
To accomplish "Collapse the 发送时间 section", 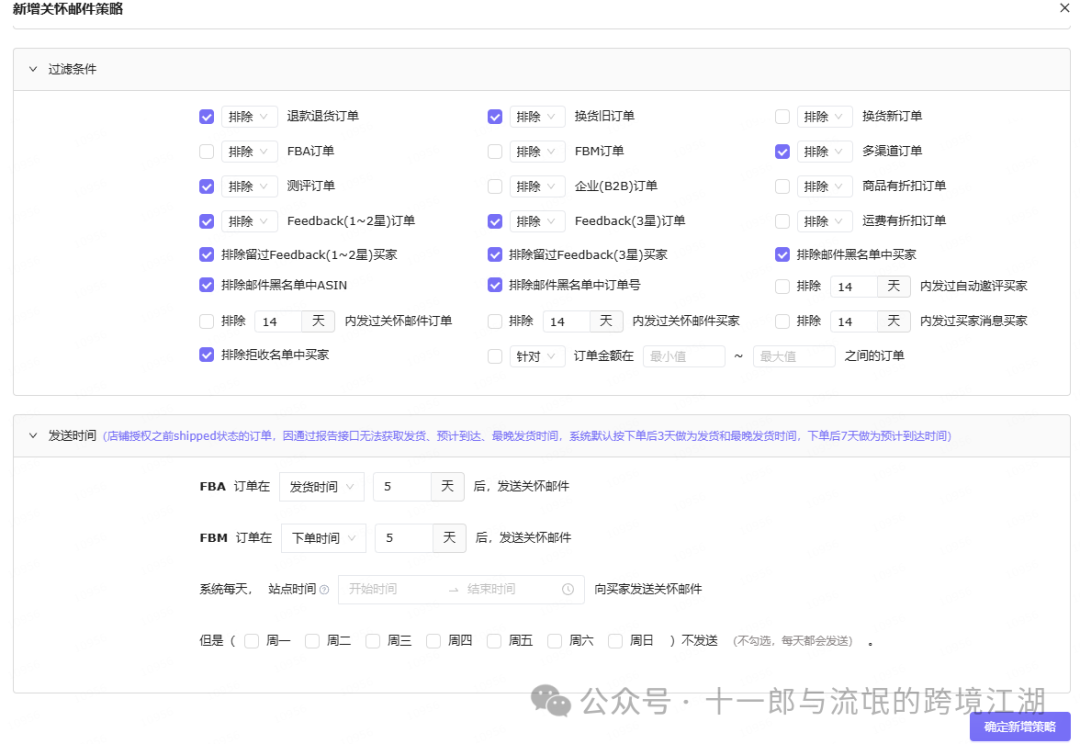I will tap(33, 435).
